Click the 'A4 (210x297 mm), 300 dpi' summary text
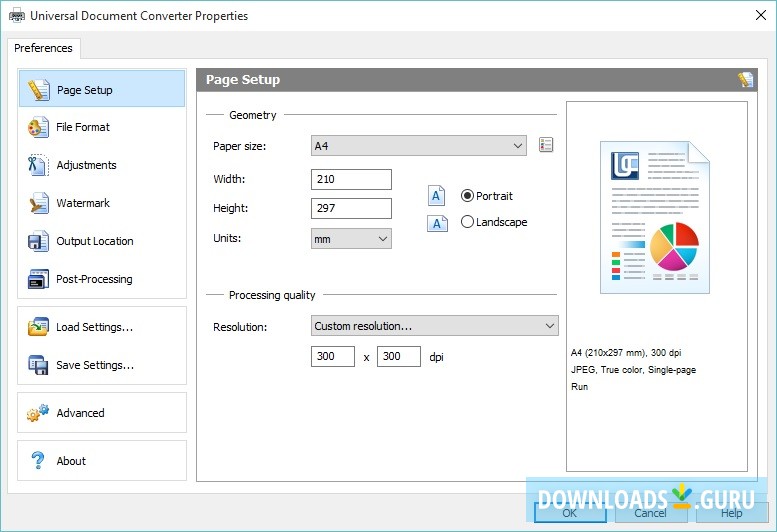Screen dimensions: 777x532 pyautogui.click(x=626, y=353)
